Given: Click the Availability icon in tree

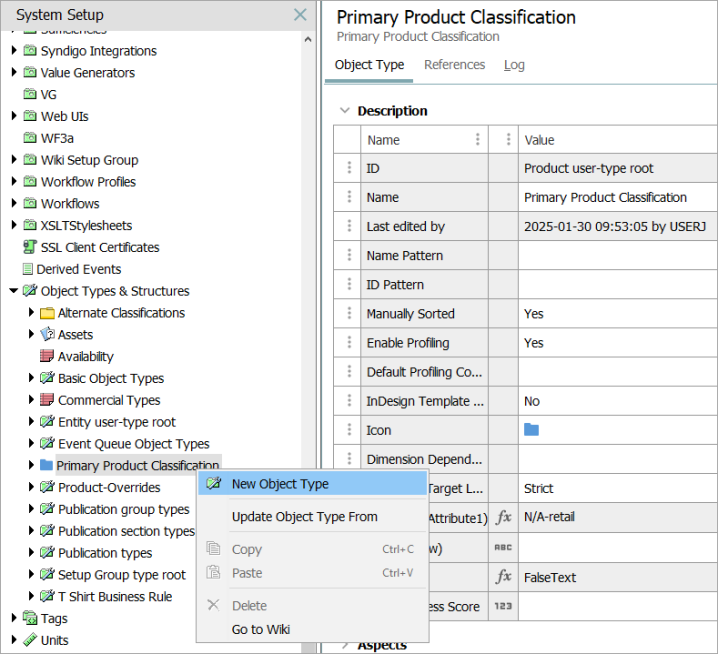Looking at the screenshot, I should pyautogui.click(x=47, y=357).
